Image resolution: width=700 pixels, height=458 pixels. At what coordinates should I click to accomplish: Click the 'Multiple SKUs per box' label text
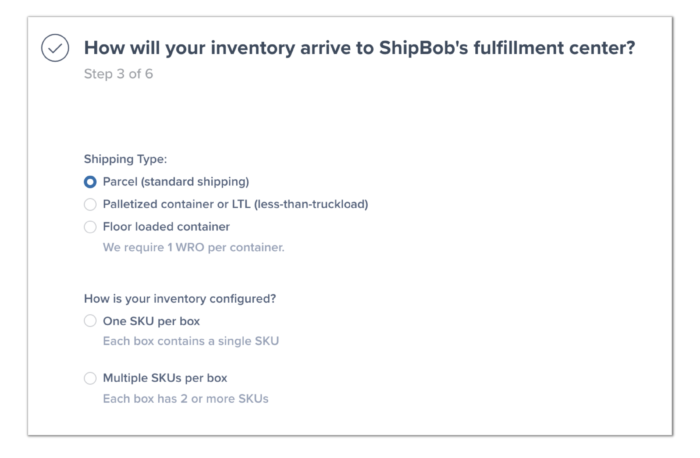[x=164, y=378]
